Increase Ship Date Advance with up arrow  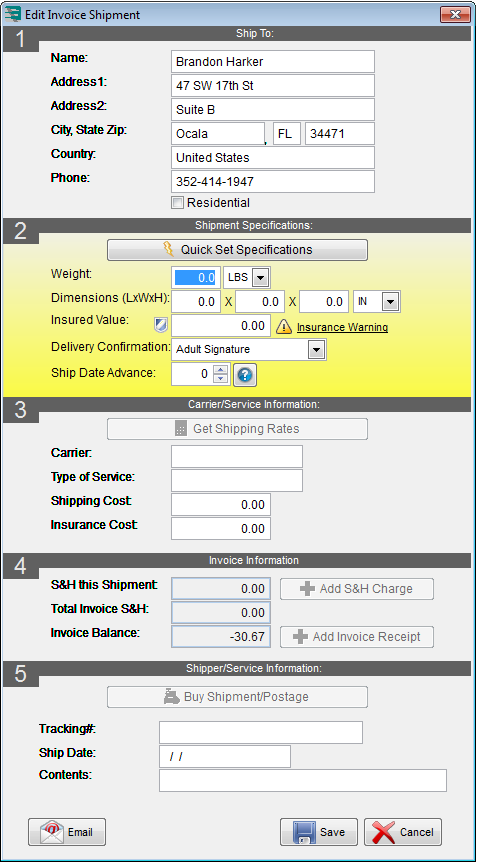221,370
